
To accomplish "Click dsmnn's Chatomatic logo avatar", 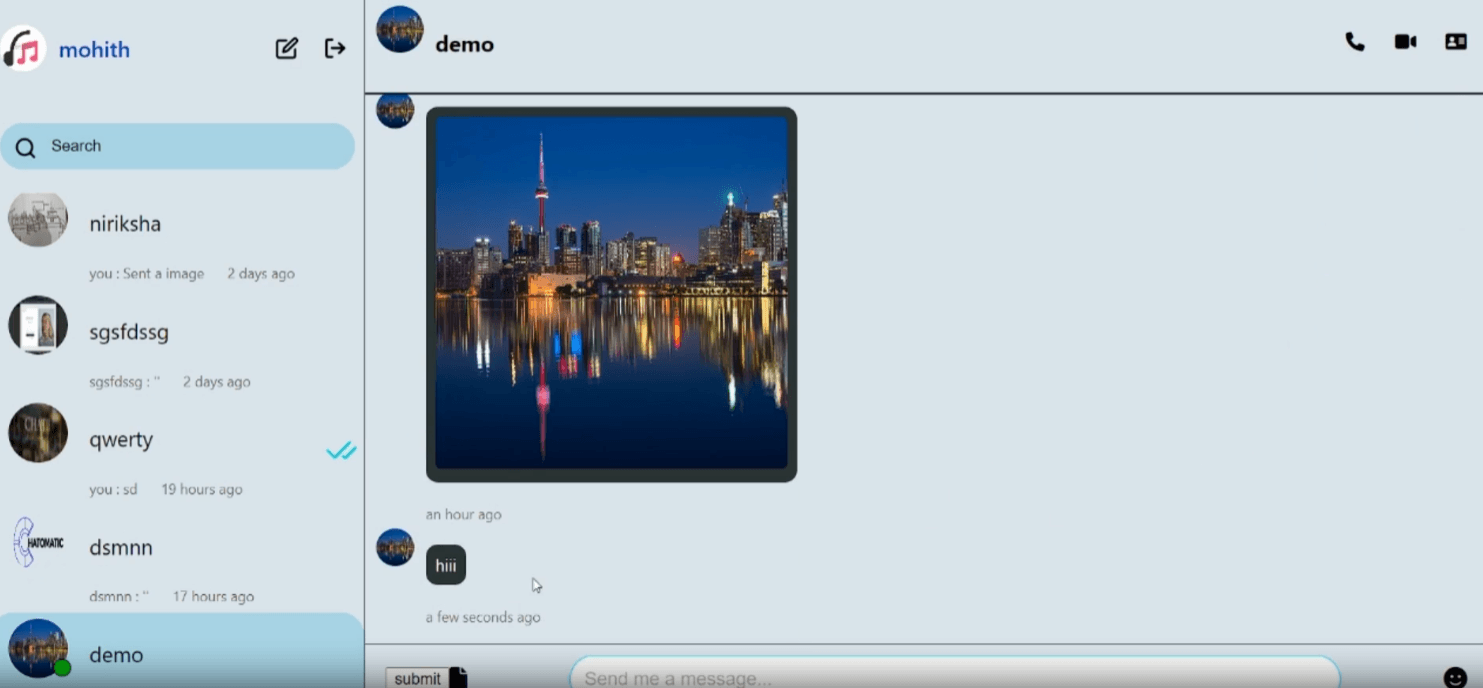I will (38, 542).
